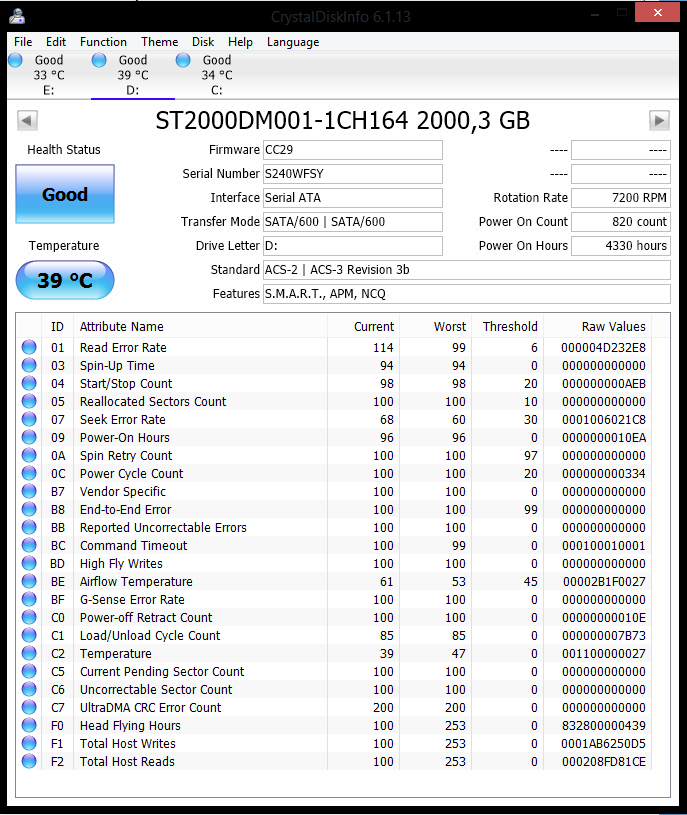Viewport: 687px width, 815px height.
Task: Click the Transfer Mode field SATA/600
Action: point(353,221)
